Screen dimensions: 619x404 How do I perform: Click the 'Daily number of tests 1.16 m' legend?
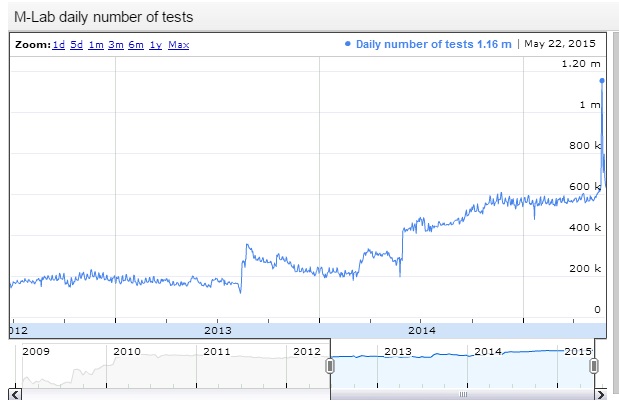[433, 44]
